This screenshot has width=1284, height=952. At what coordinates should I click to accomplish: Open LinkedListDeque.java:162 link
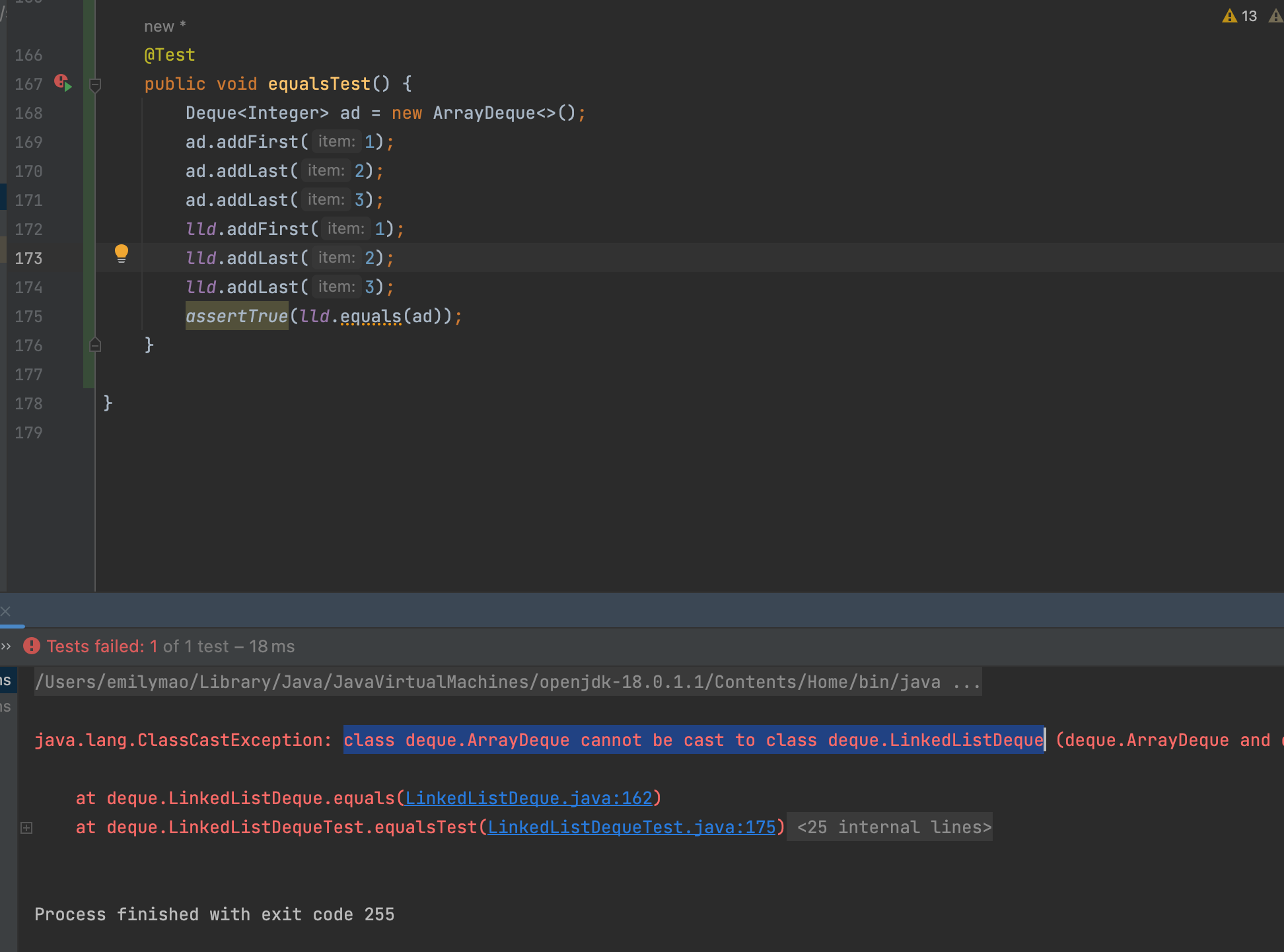pyautogui.click(x=528, y=798)
